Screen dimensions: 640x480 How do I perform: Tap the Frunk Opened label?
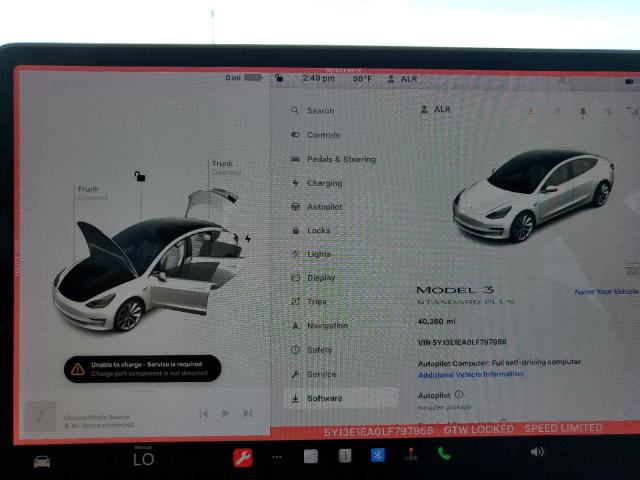point(92,193)
